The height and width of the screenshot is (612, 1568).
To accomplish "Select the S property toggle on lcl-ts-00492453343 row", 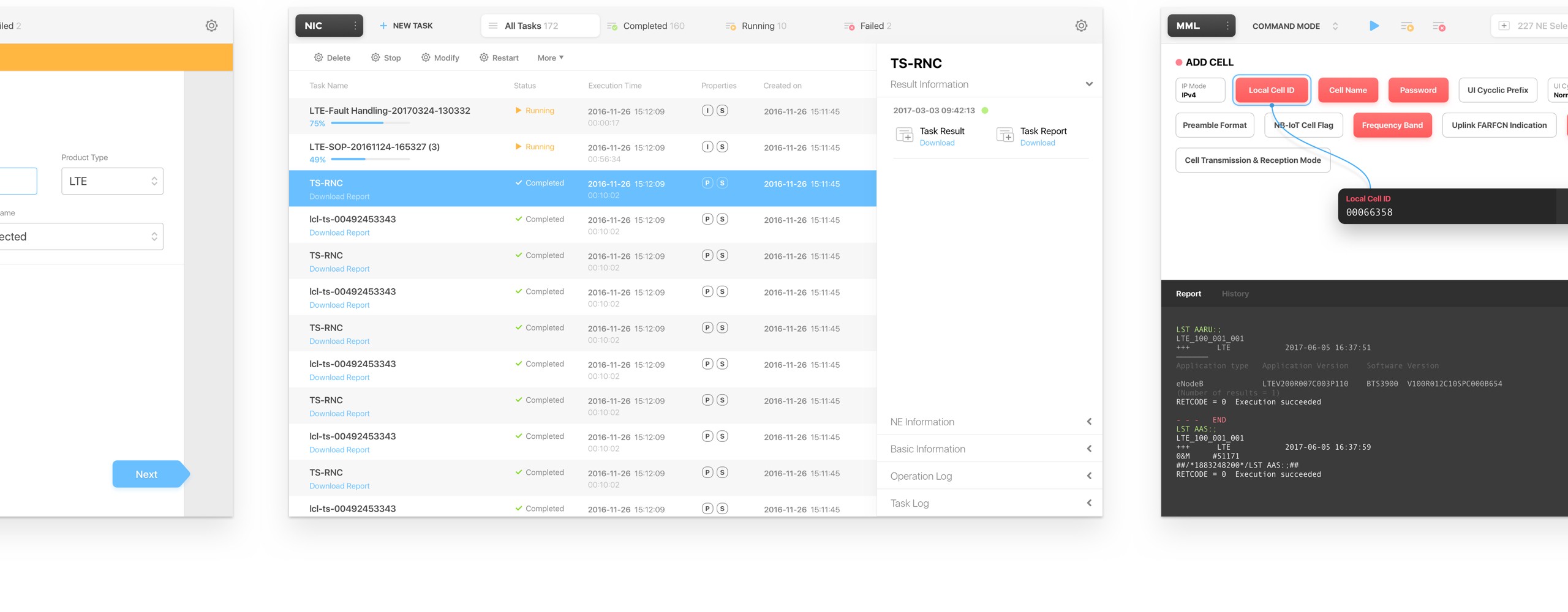I will pyautogui.click(x=723, y=219).
